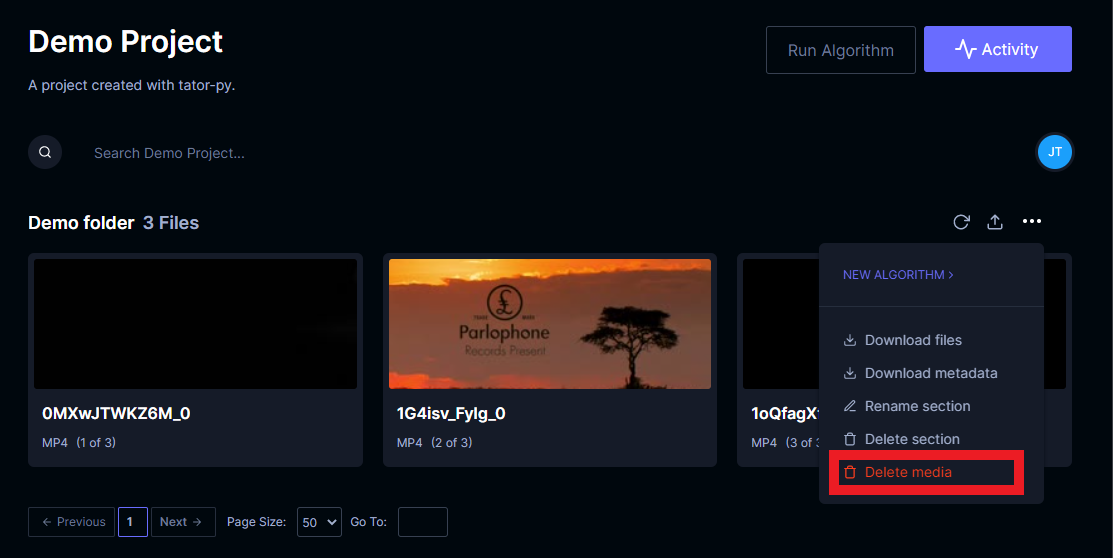Screen dimensions: 1113x558
Task: Open the three-dots section menu
Action: click(1031, 221)
